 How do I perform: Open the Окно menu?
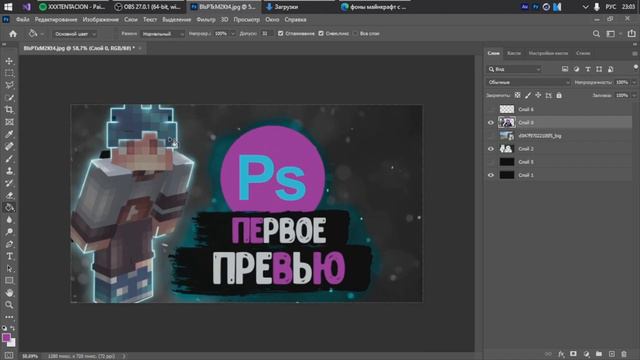(x=272, y=20)
